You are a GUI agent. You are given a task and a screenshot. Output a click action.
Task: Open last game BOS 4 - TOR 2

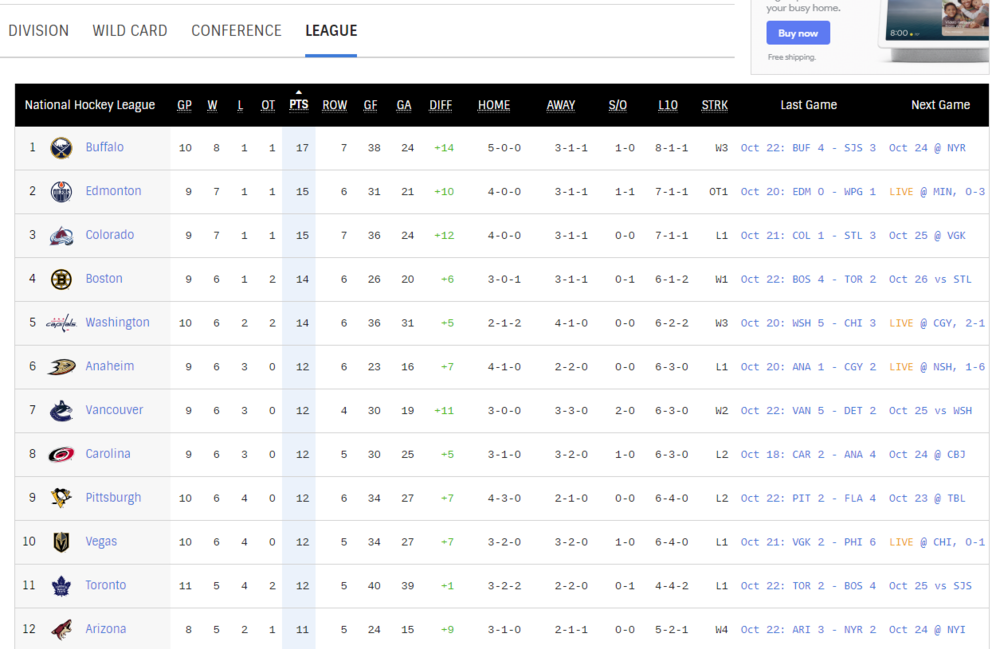point(808,279)
